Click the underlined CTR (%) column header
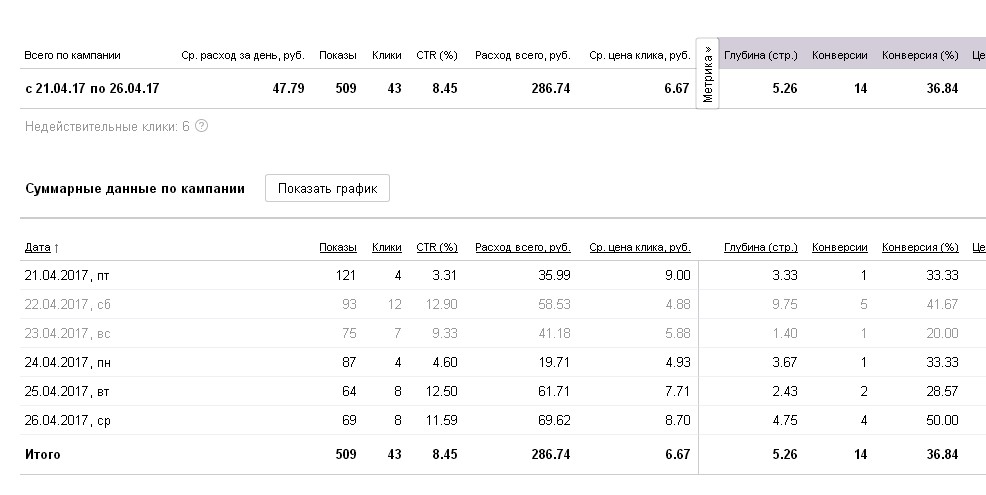The image size is (986, 495). pyautogui.click(x=436, y=247)
